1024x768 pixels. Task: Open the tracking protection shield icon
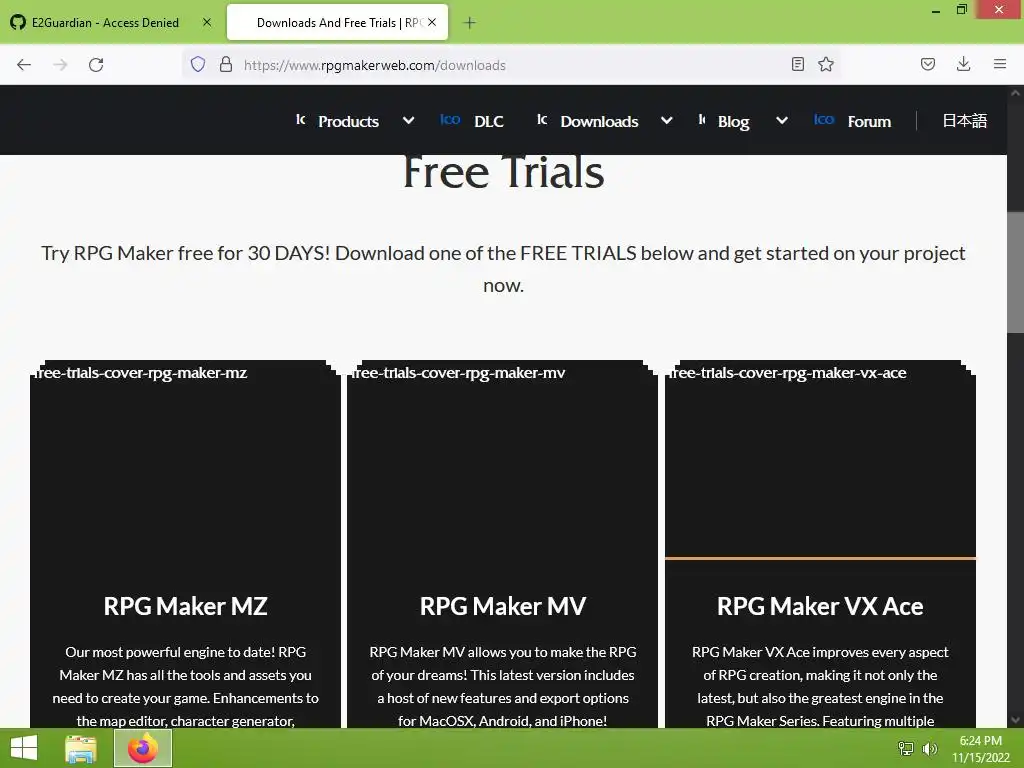click(198, 64)
